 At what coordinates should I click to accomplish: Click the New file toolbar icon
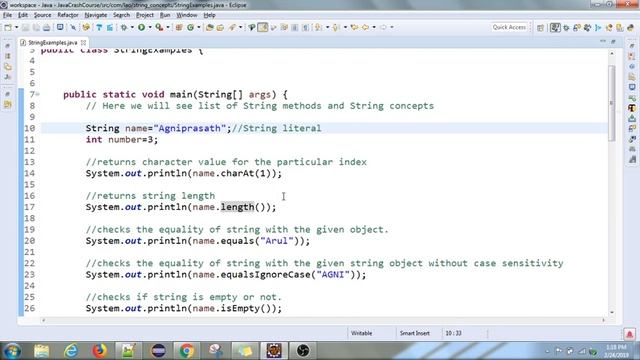tap(7, 27)
